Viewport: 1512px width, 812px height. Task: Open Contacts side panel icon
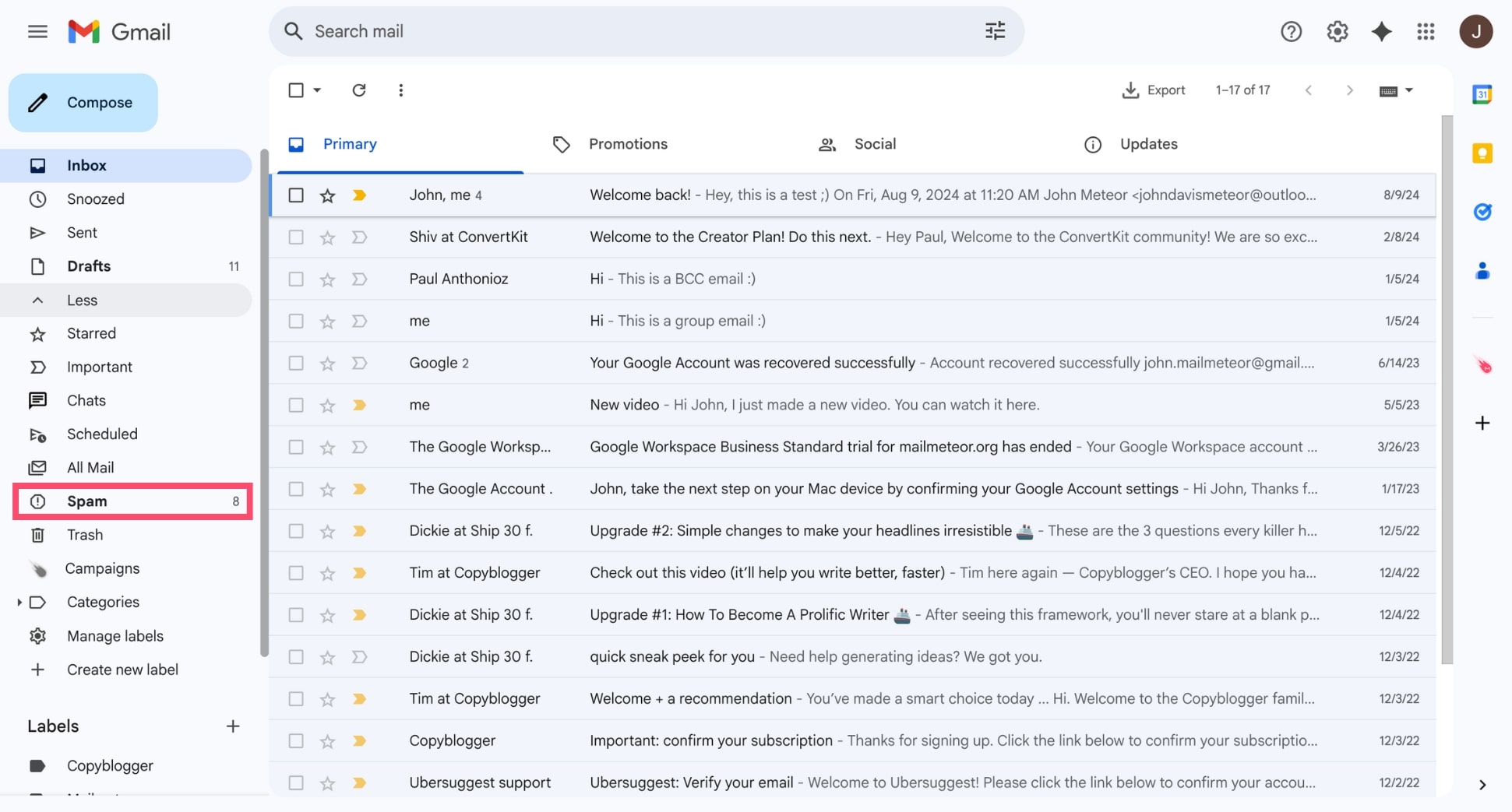click(1482, 271)
